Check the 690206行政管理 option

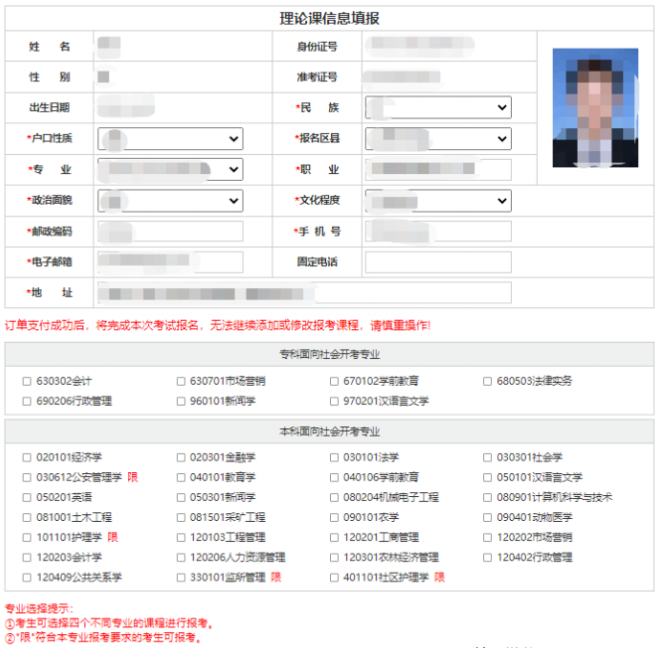coord(27,402)
